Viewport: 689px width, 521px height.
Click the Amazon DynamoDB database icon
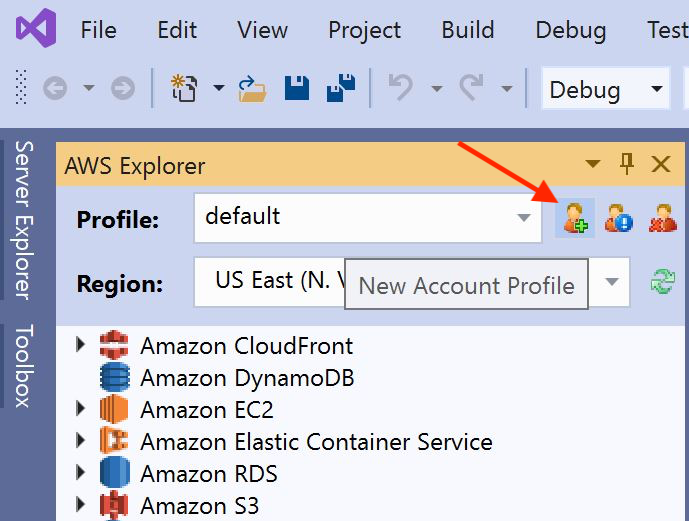point(114,377)
